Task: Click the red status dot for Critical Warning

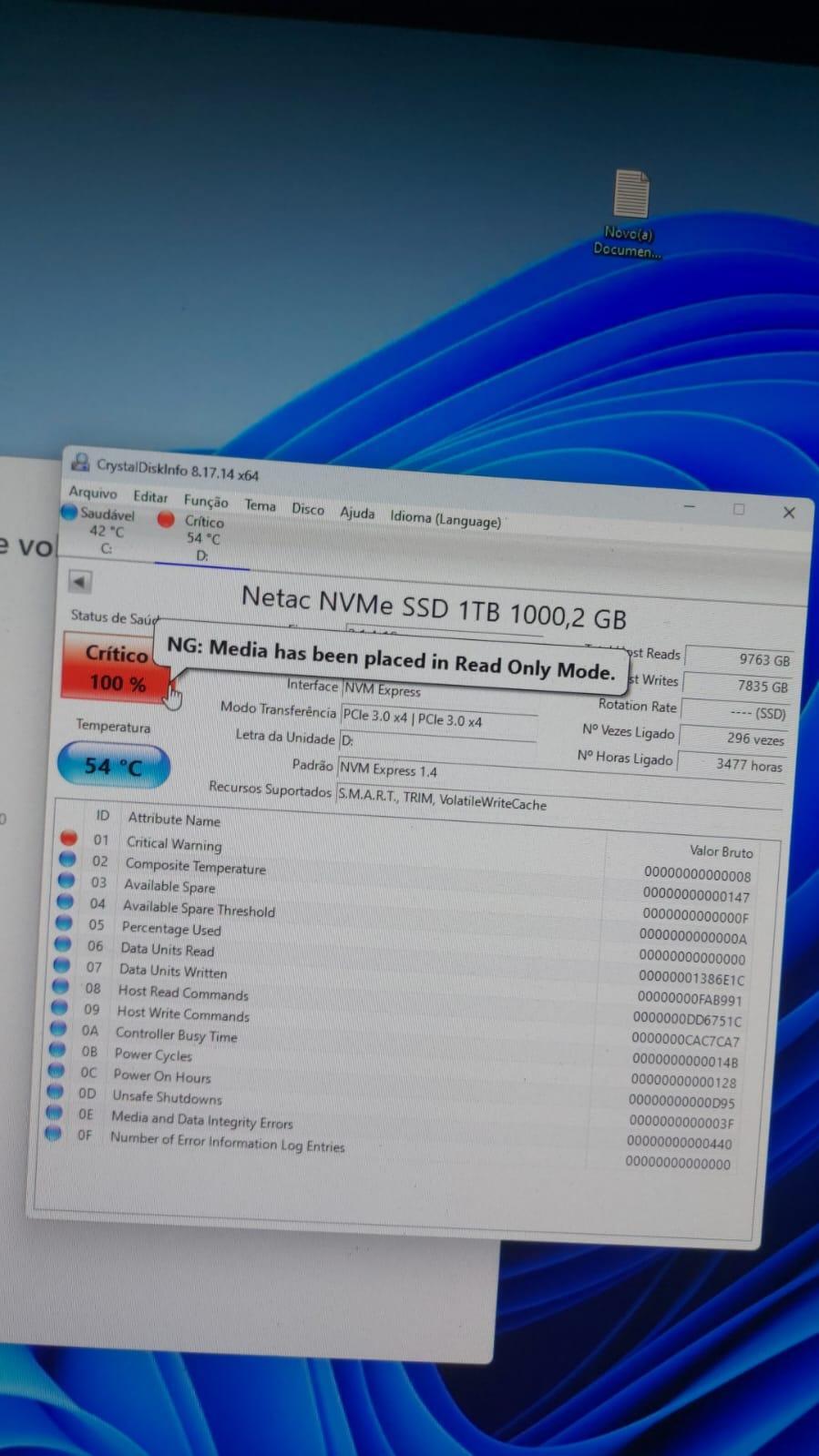Action: tap(68, 837)
